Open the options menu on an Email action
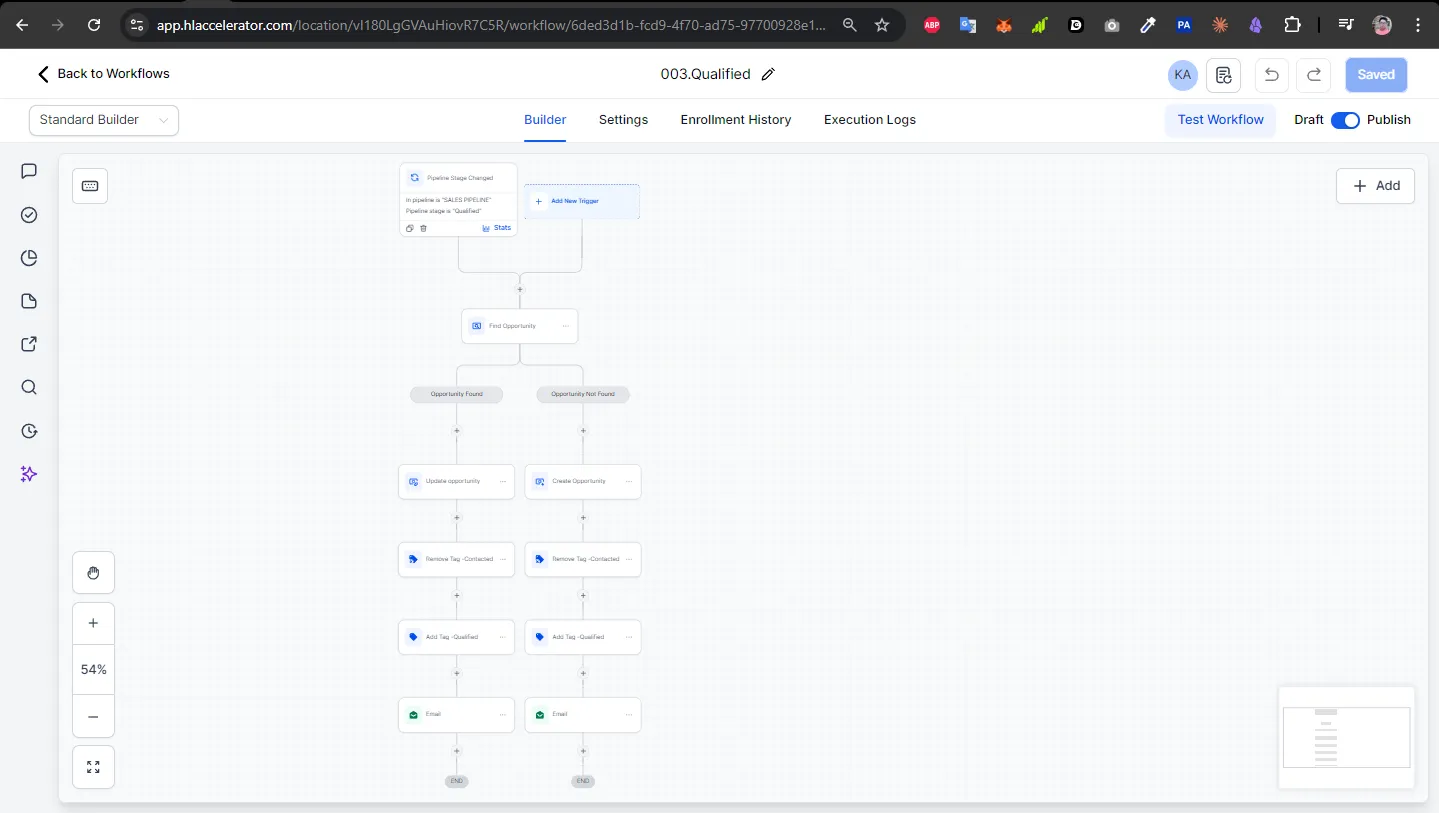 (502, 715)
